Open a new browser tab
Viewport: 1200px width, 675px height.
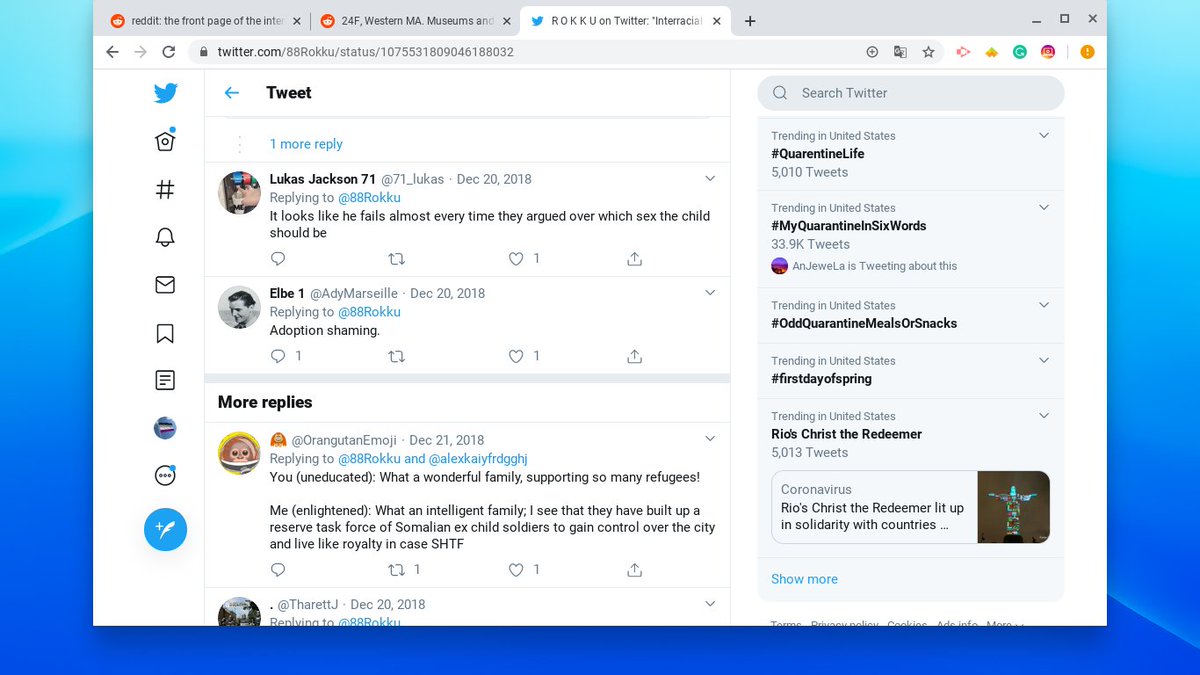point(750,21)
